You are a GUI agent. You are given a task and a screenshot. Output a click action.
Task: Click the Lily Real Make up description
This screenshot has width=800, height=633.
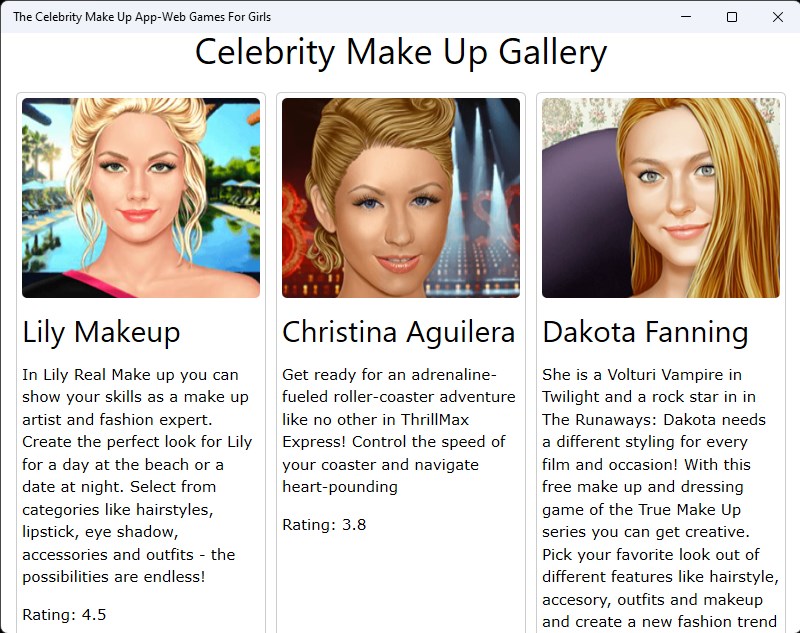pos(137,475)
